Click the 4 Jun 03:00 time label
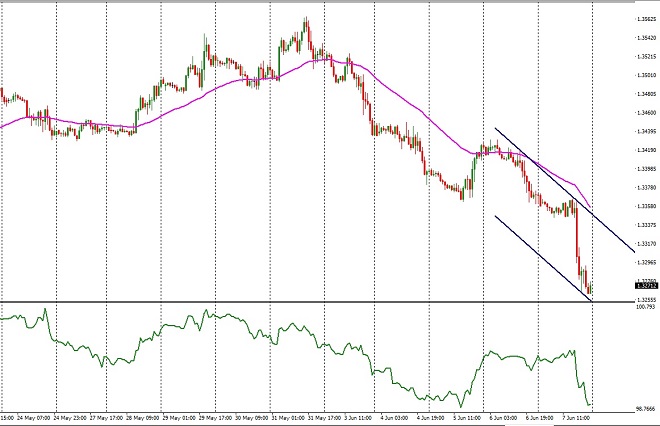The width and height of the screenshot is (660, 426). (x=394, y=418)
